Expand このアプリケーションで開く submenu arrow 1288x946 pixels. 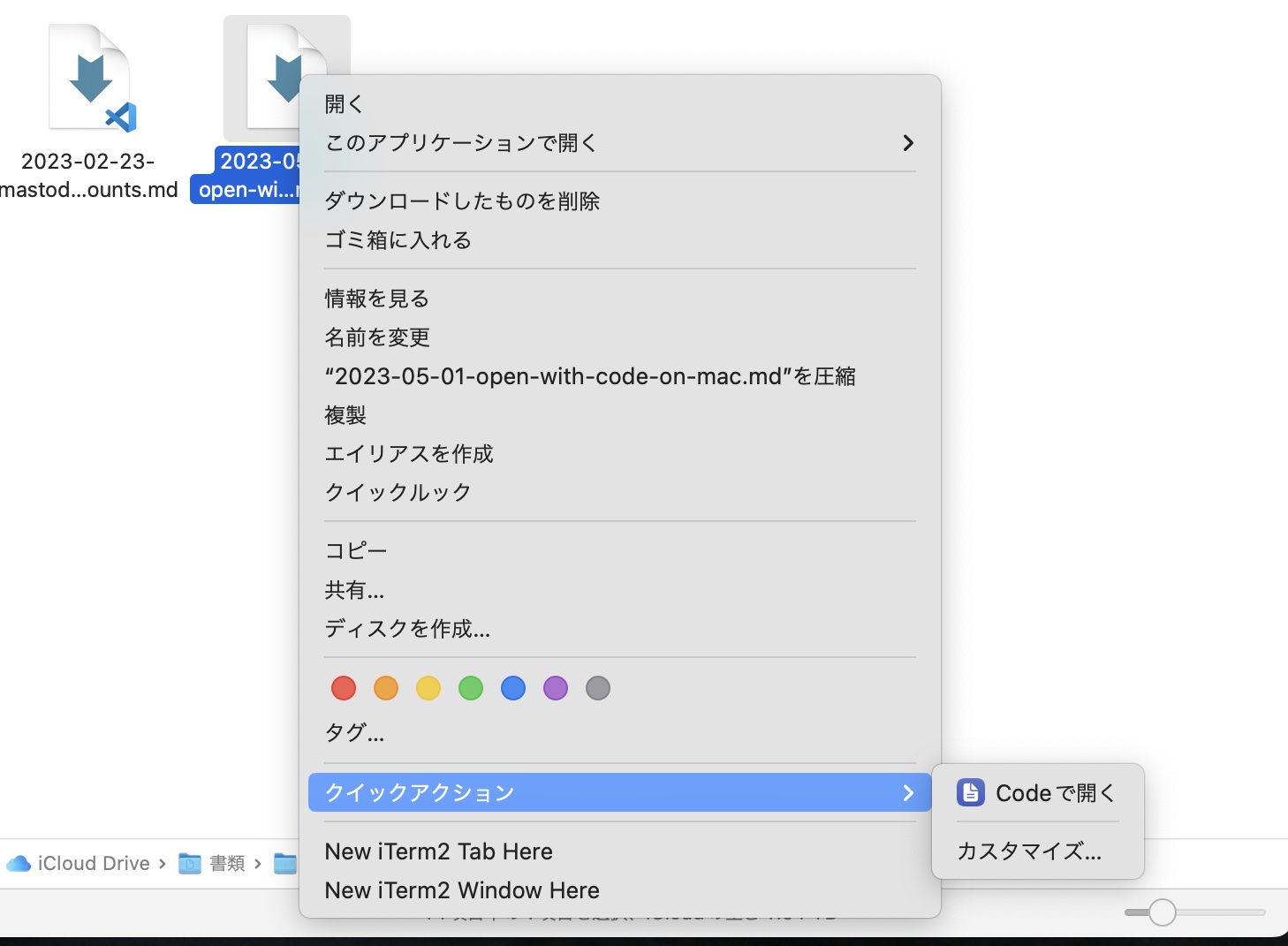(x=907, y=142)
